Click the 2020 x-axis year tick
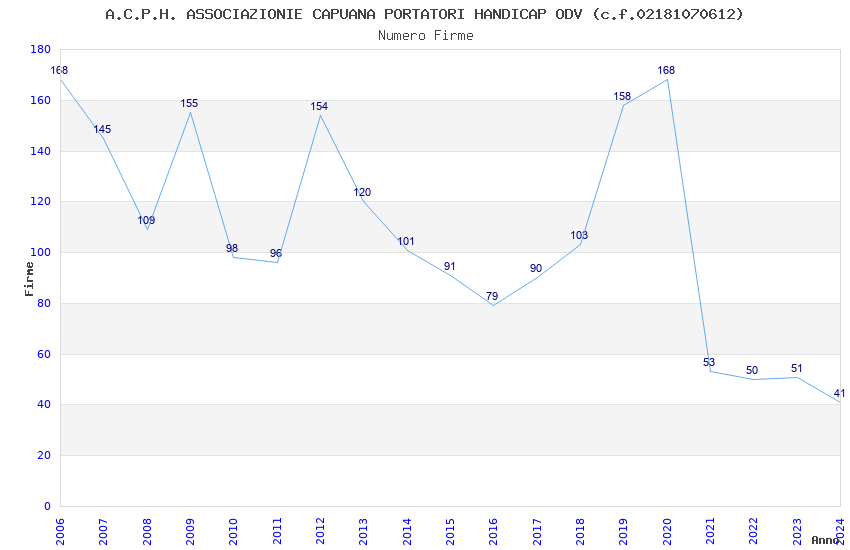The height and width of the screenshot is (550, 850). tap(667, 531)
